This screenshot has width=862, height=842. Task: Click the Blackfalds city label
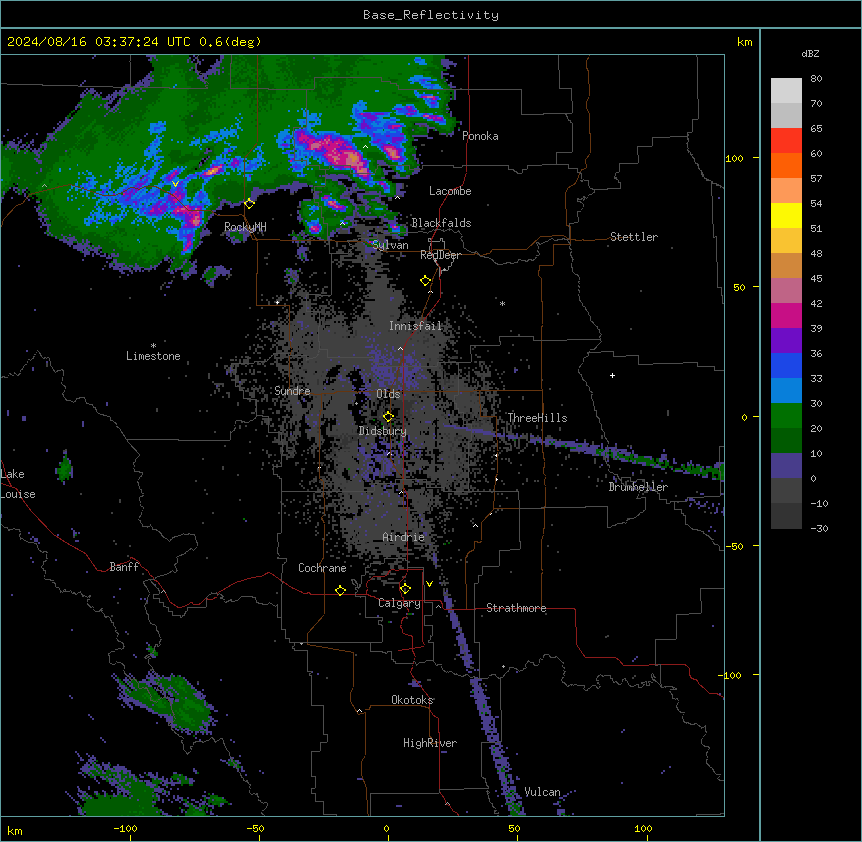(x=441, y=223)
